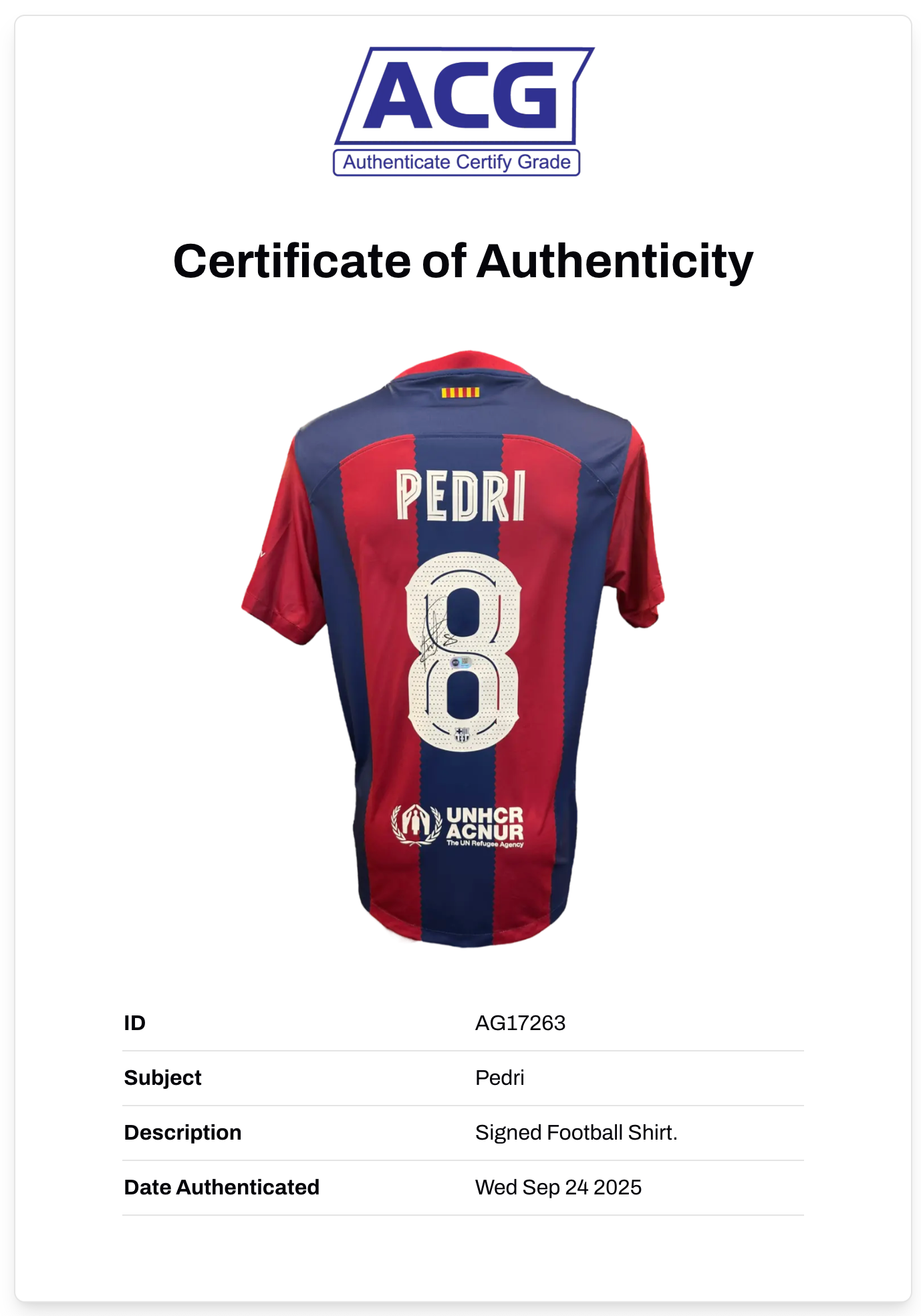Click the 'Subject' field label
The width and height of the screenshot is (921, 1316).
point(162,1078)
